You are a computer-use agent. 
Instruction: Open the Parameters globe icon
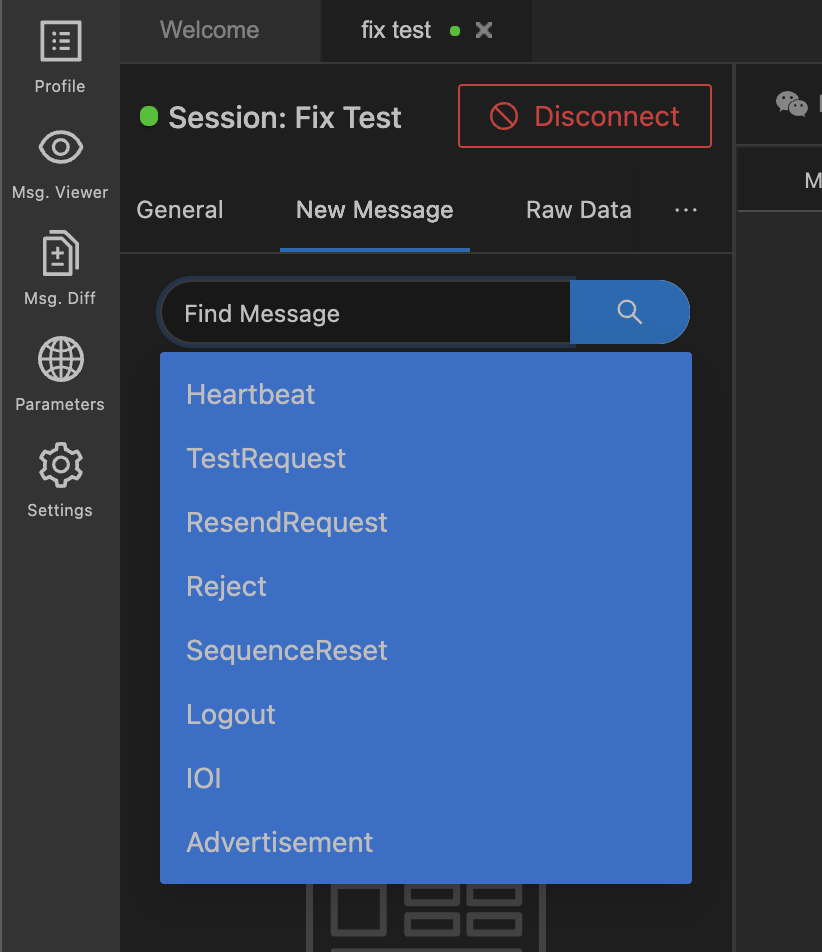[60, 360]
